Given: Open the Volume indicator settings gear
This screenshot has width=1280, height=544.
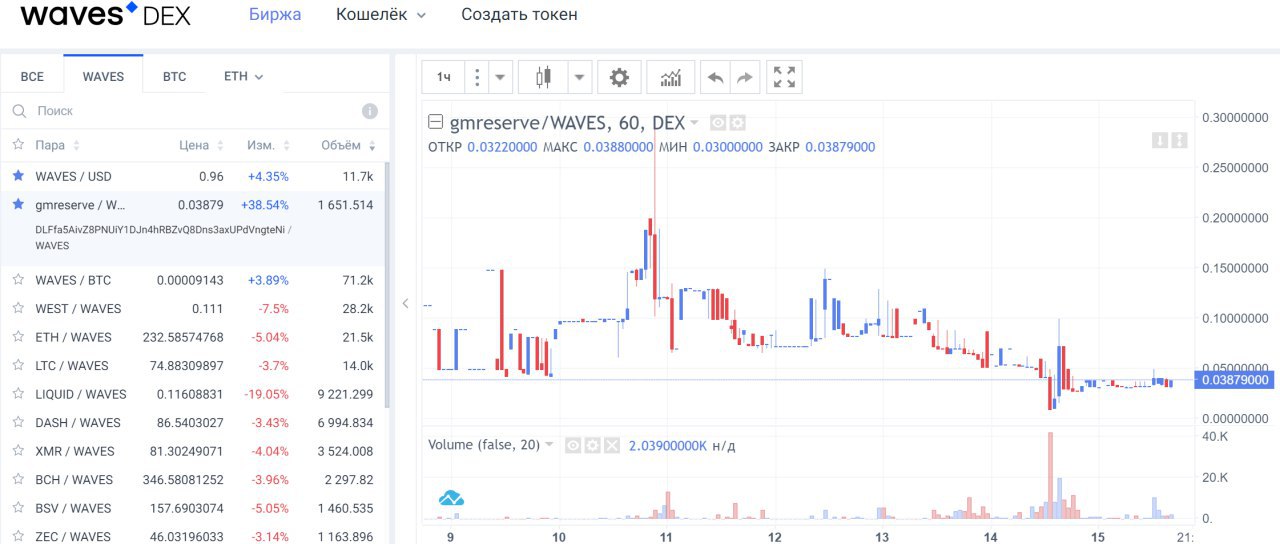Looking at the screenshot, I should 592,445.
